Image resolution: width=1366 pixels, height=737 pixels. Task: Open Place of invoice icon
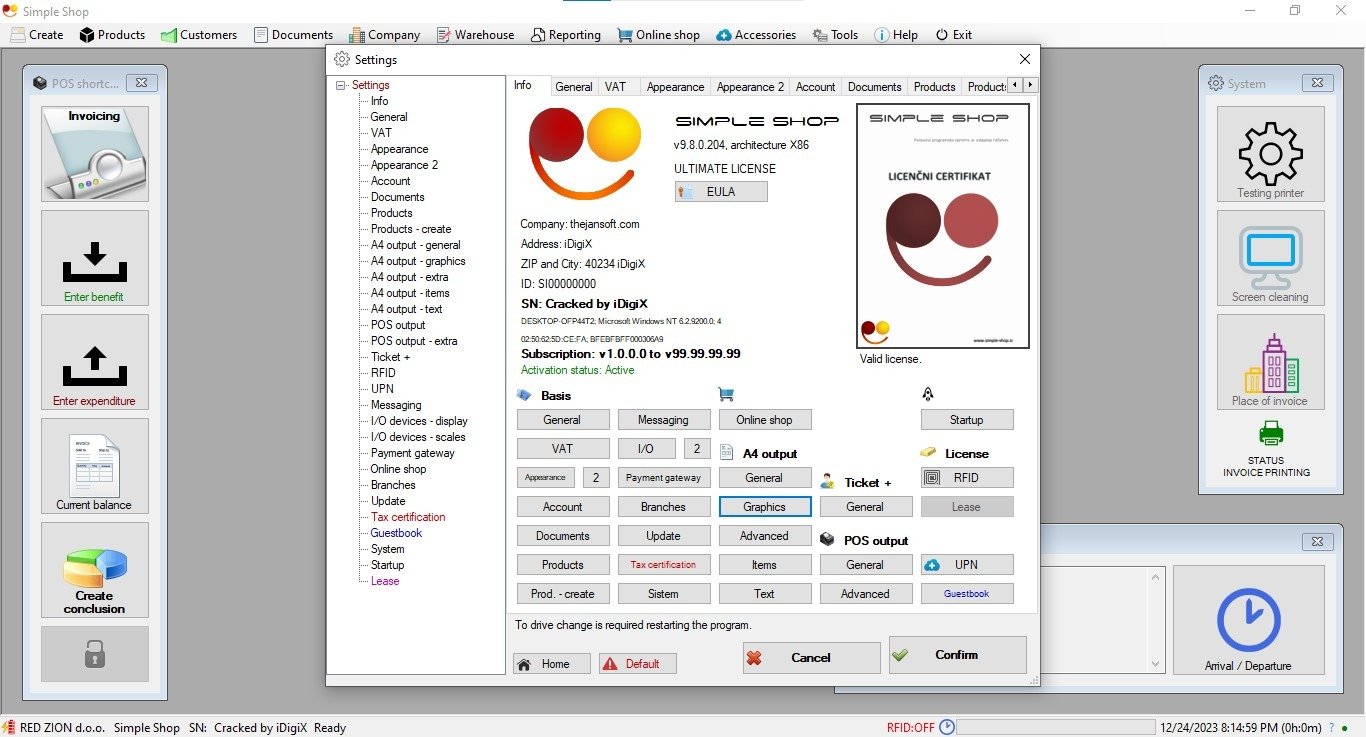tap(1270, 362)
